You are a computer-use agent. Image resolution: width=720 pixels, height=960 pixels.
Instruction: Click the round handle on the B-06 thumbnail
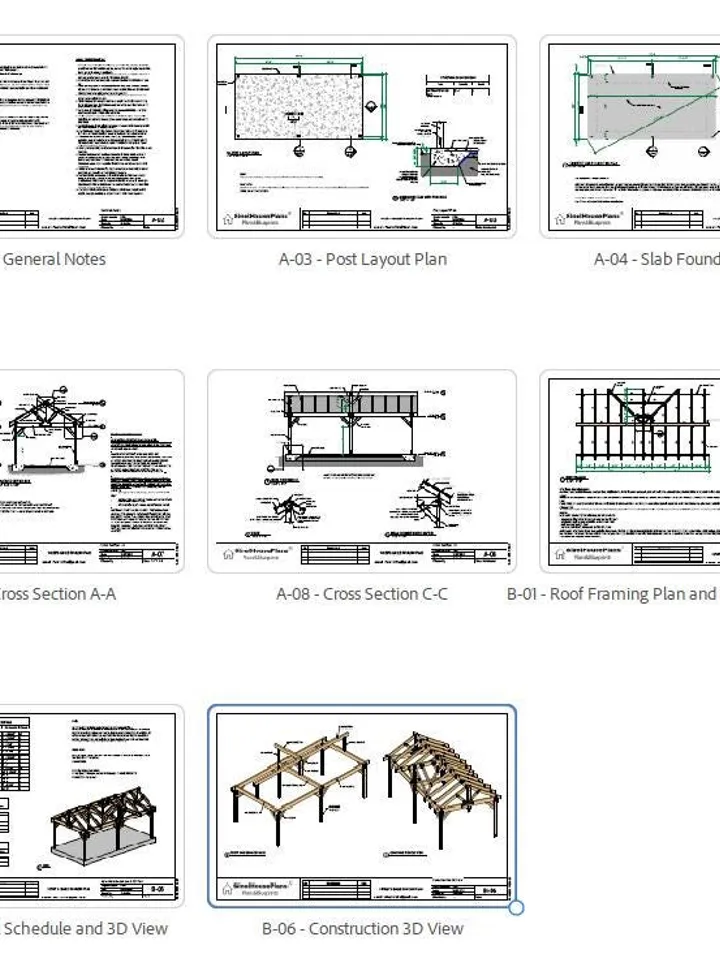tap(516, 908)
